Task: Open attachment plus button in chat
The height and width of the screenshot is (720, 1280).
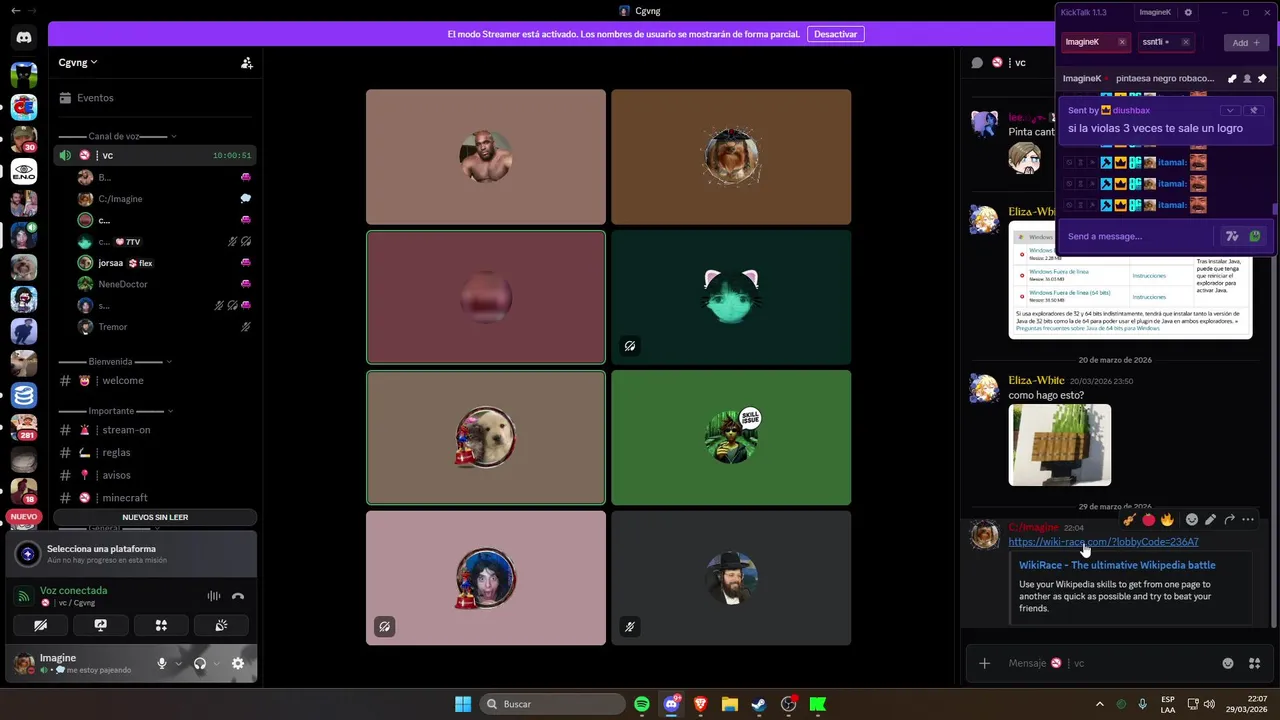Action: 985,663
